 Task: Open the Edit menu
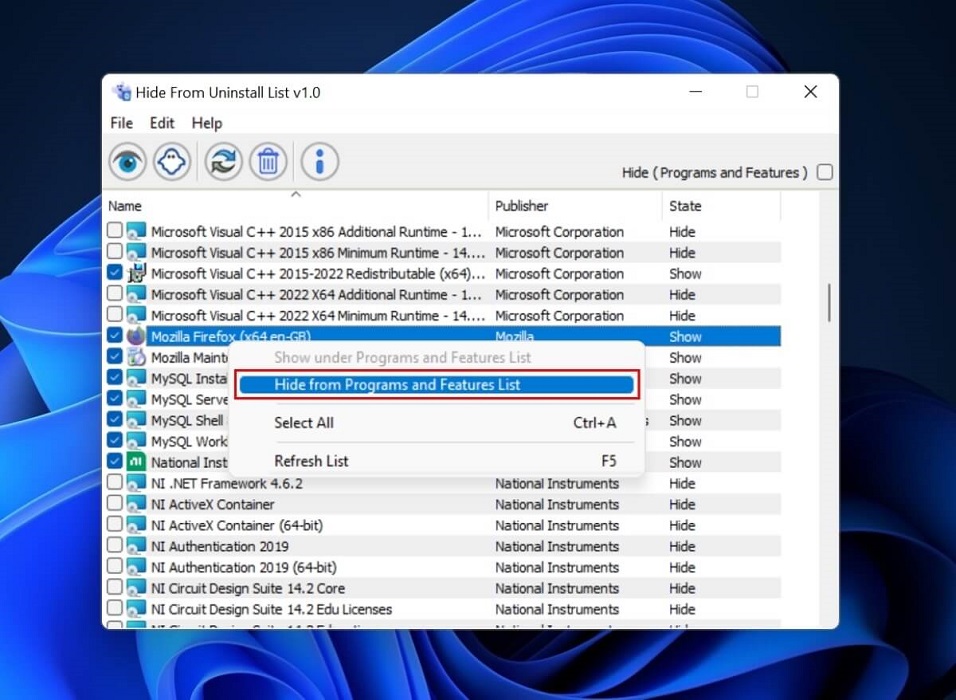click(161, 123)
